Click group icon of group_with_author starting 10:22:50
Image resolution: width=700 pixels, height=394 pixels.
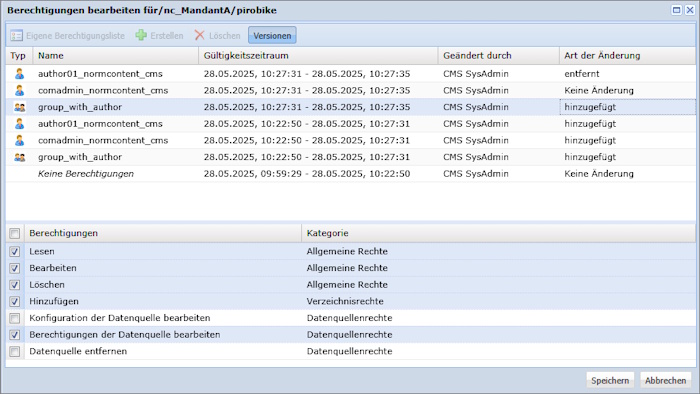19,157
